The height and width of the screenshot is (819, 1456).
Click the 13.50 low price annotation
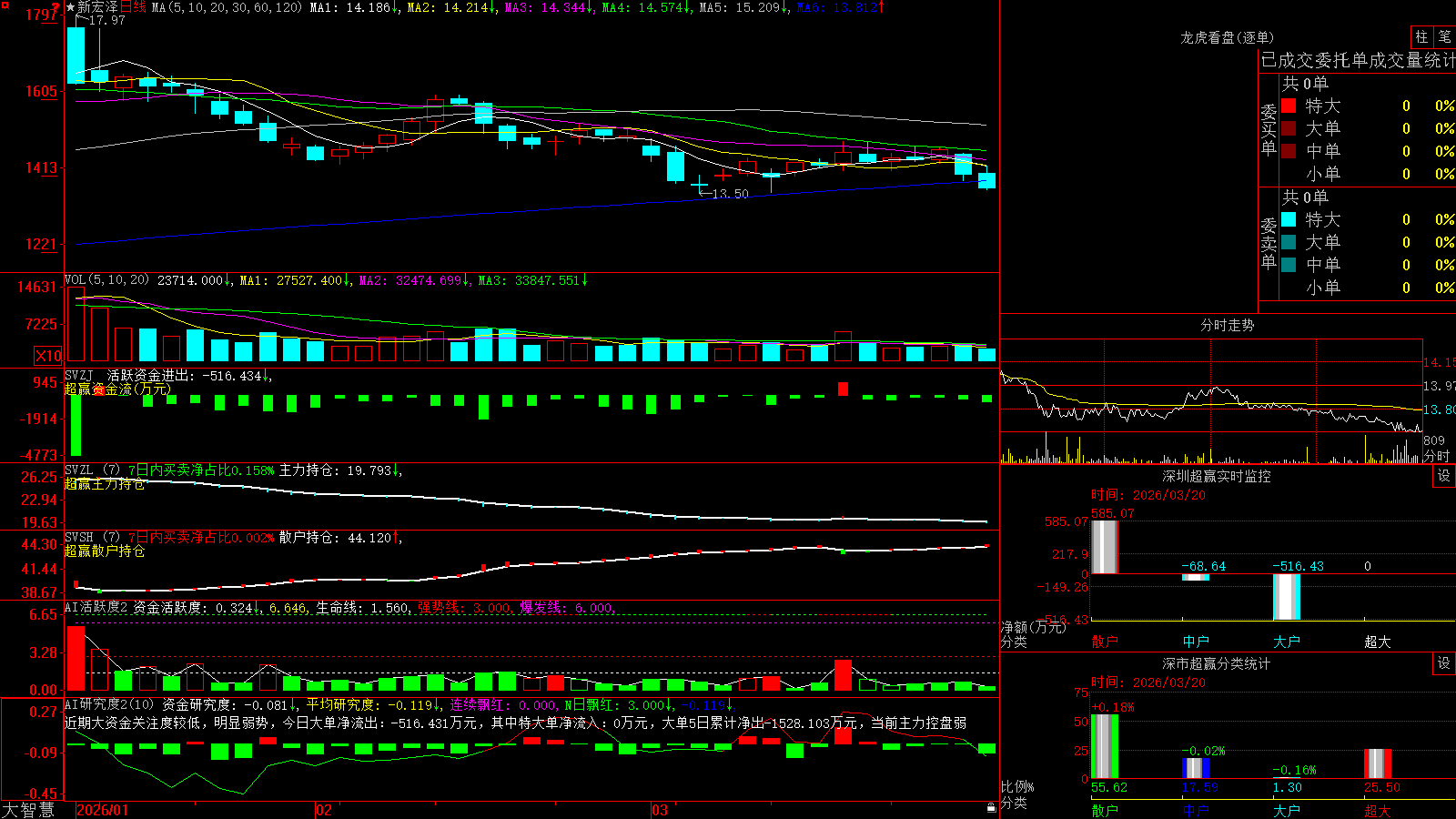730,194
